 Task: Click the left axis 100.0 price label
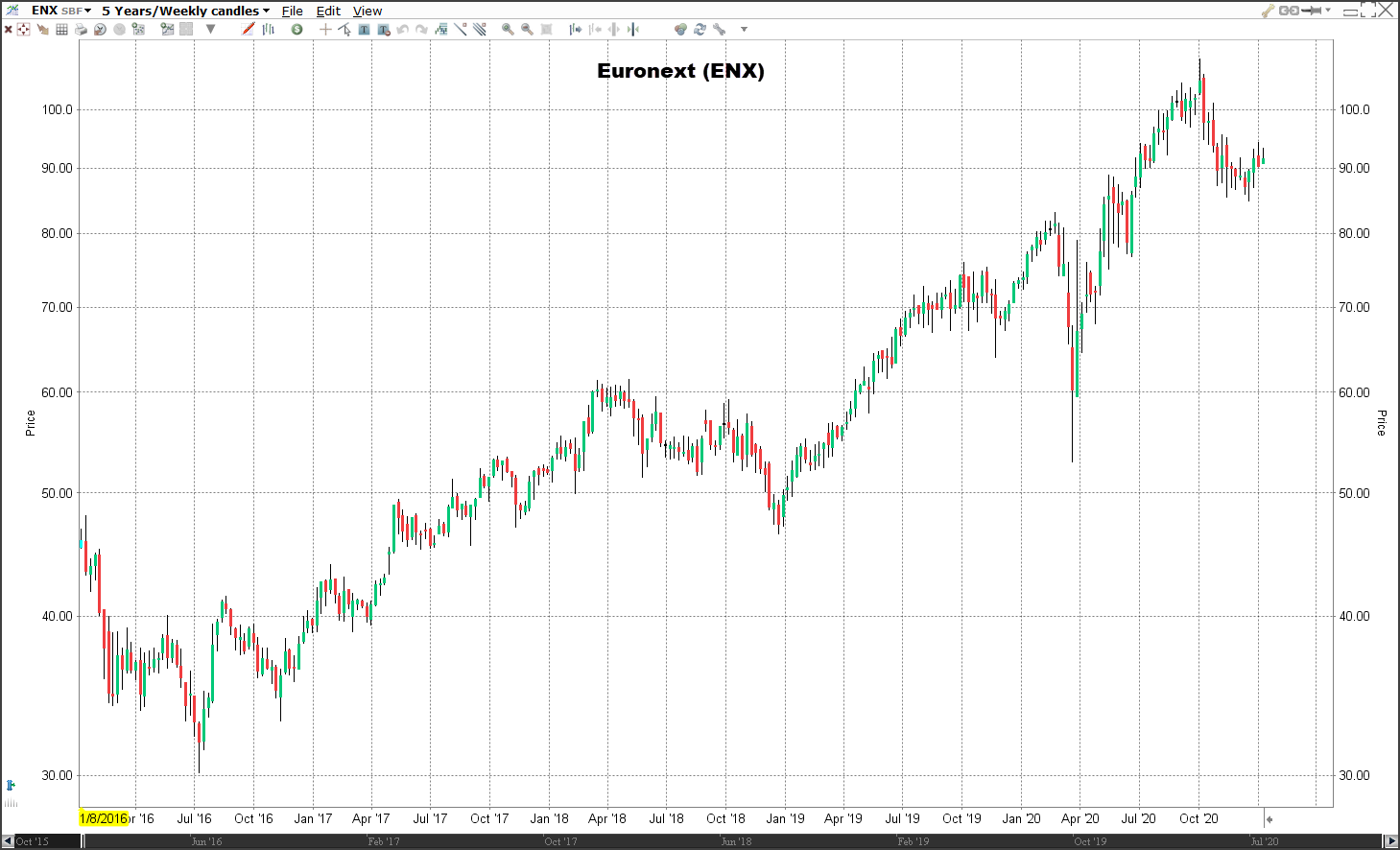tap(57, 109)
